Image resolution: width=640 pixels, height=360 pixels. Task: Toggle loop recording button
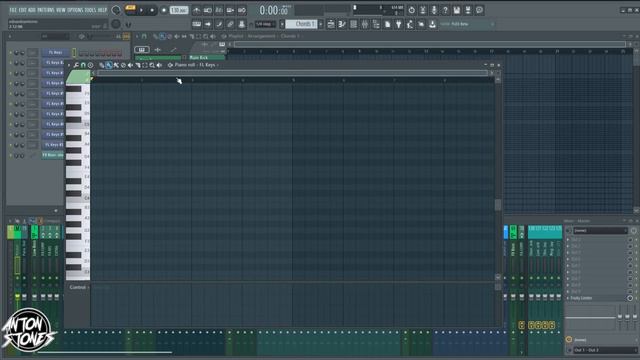click(x=242, y=10)
